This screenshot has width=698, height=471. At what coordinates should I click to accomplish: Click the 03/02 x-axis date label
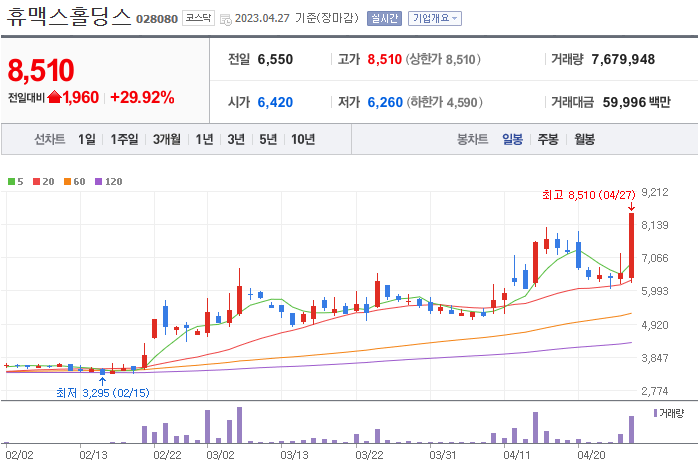tap(220, 455)
